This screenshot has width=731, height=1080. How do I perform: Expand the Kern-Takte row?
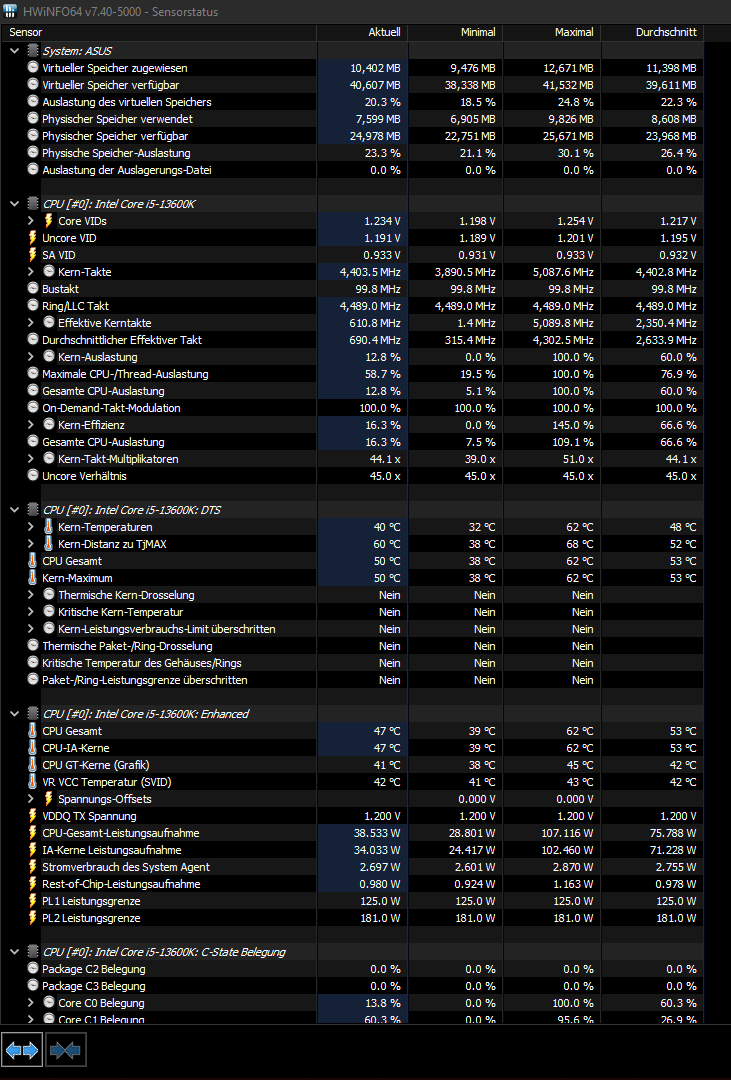coord(30,271)
